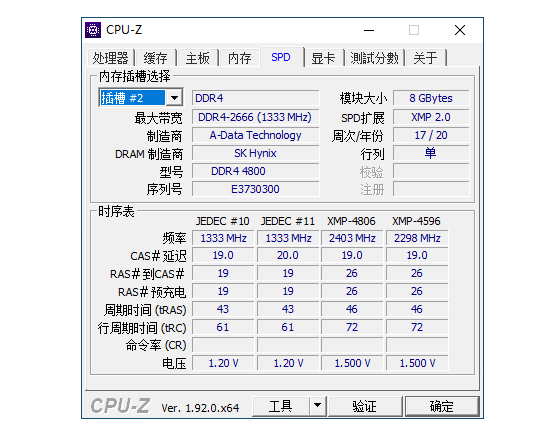Open the 处理器 tab
Screen dimensions: 546x434
coord(110,58)
